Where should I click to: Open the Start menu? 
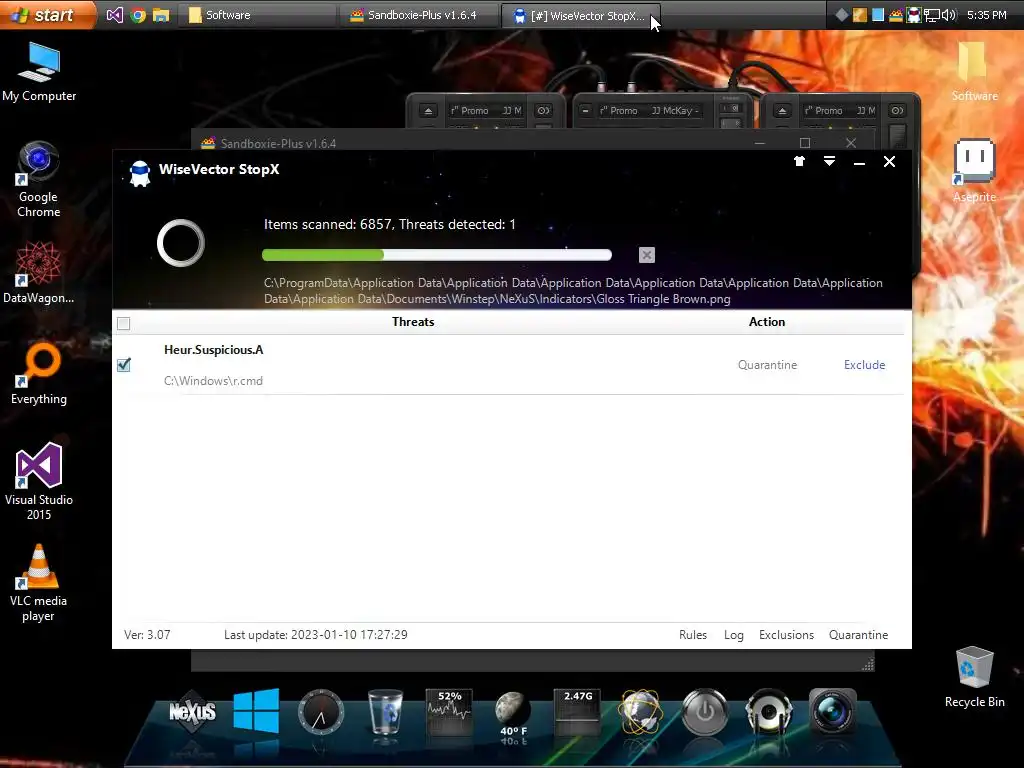[x=46, y=14]
